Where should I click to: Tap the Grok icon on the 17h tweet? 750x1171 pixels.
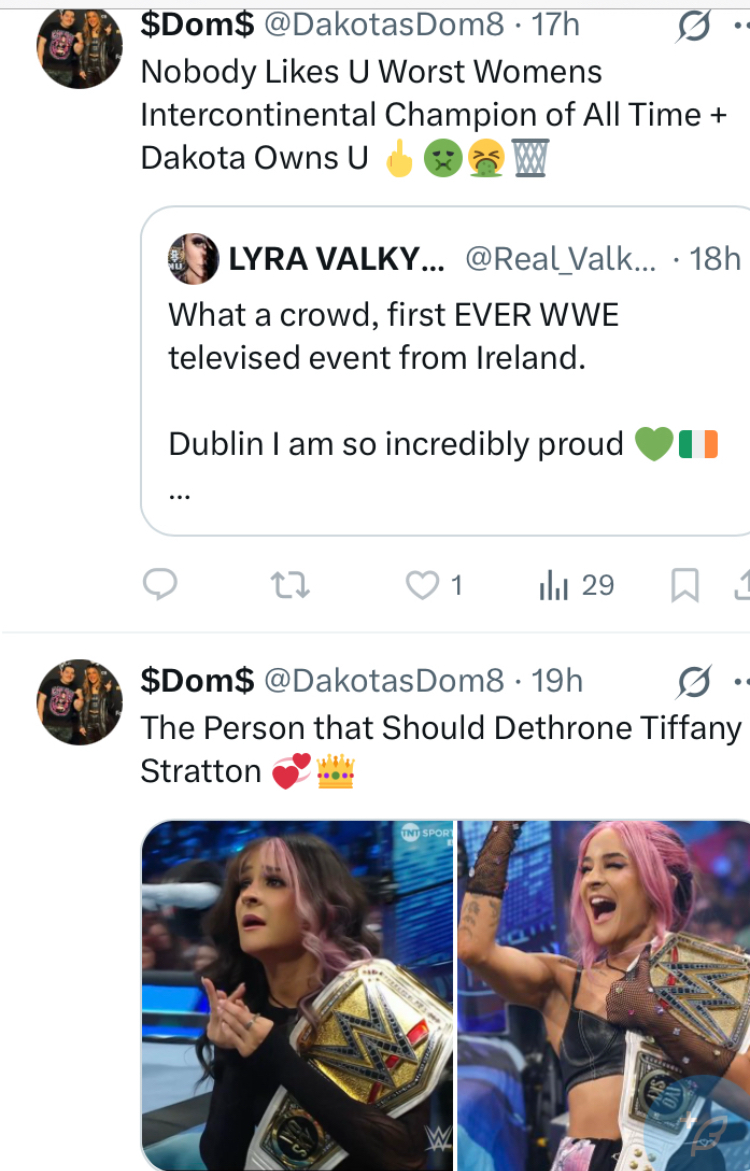click(693, 28)
